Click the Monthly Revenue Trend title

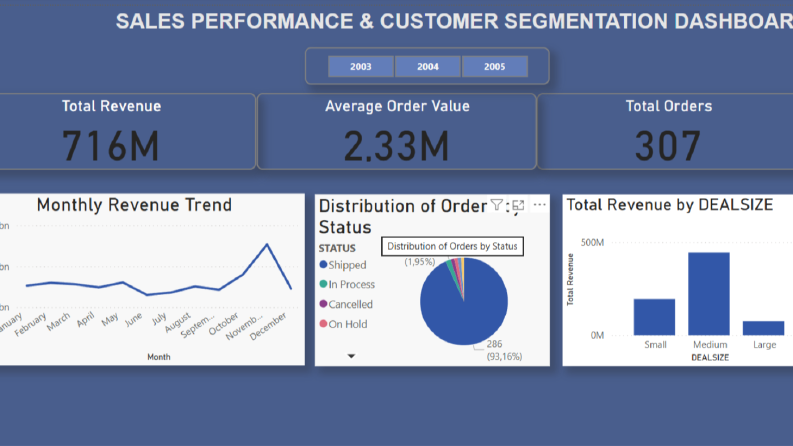[134, 205]
